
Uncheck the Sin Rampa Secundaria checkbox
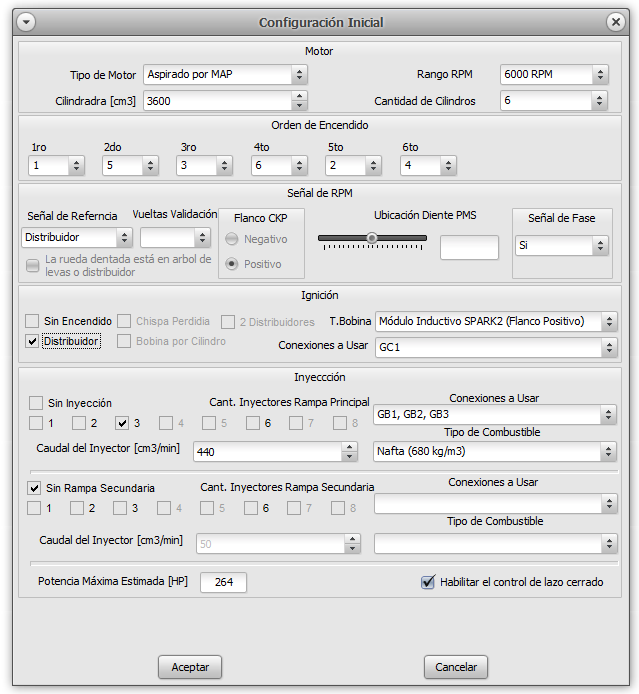pos(34,488)
